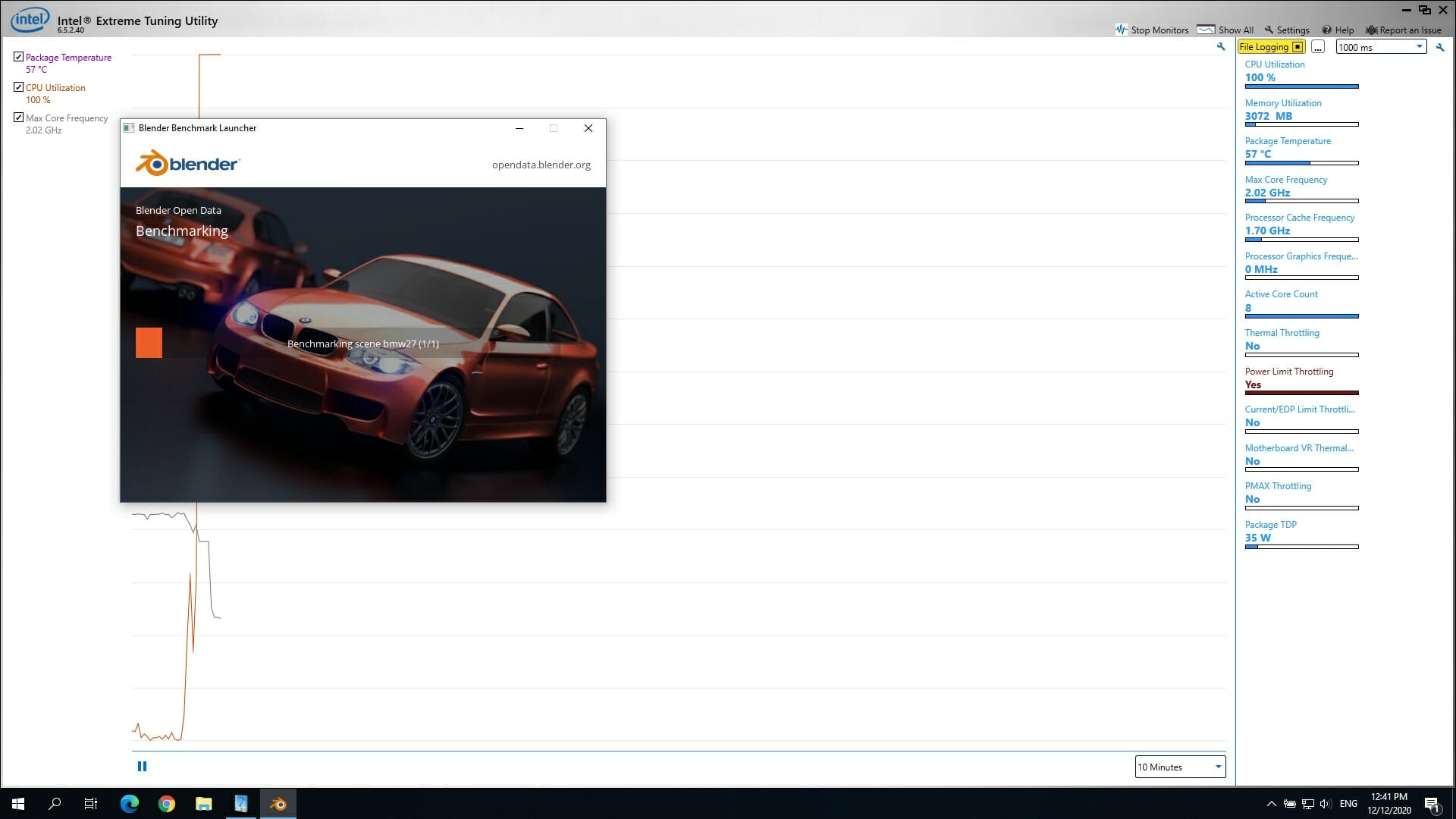Screen dimensions: 1456x819
Task: Minimize the Intel XTU window
Action: pos(1407,10)
